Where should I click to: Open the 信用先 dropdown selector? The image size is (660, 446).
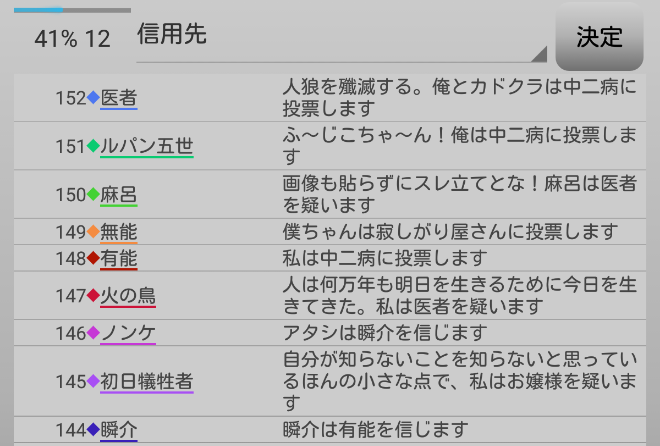pos(340,37)
